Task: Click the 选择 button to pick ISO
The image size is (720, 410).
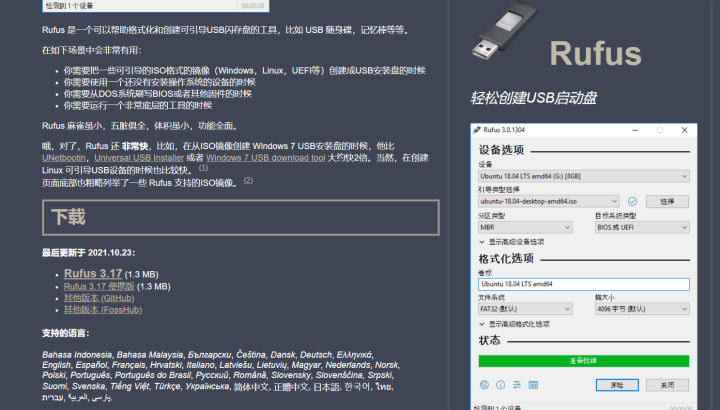Action: coord(667,202)
